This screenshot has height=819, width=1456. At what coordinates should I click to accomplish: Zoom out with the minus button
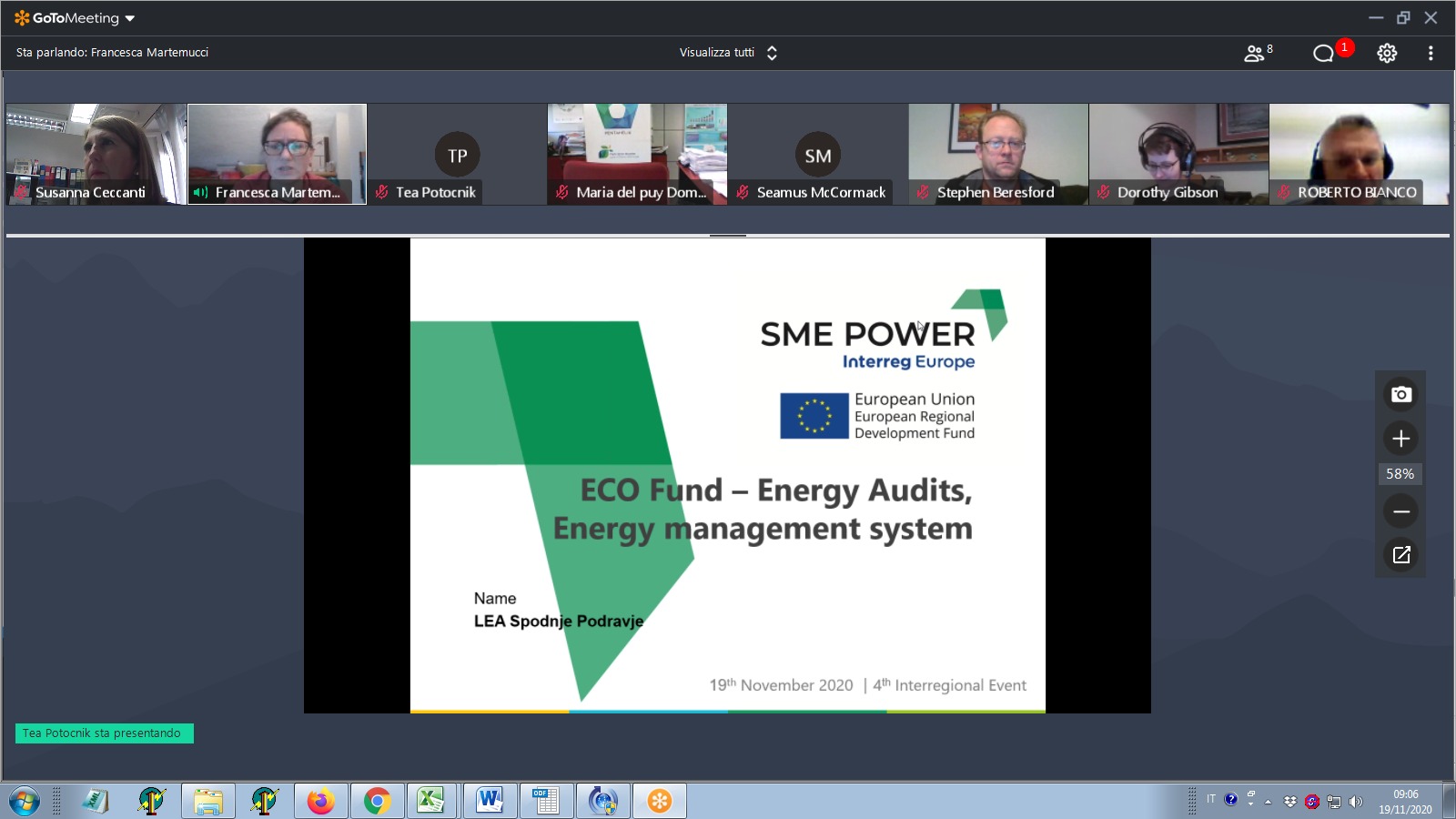pyautogui.click(x=1401, y=511)
